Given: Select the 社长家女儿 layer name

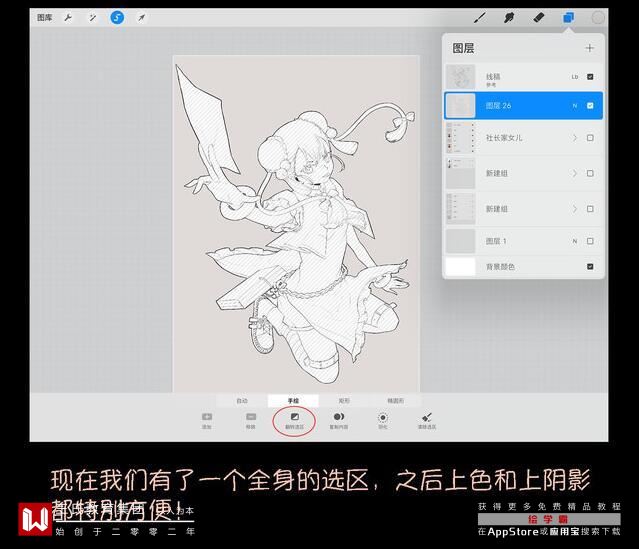Looking at the screenshot, I should click(x=504, y=138).
